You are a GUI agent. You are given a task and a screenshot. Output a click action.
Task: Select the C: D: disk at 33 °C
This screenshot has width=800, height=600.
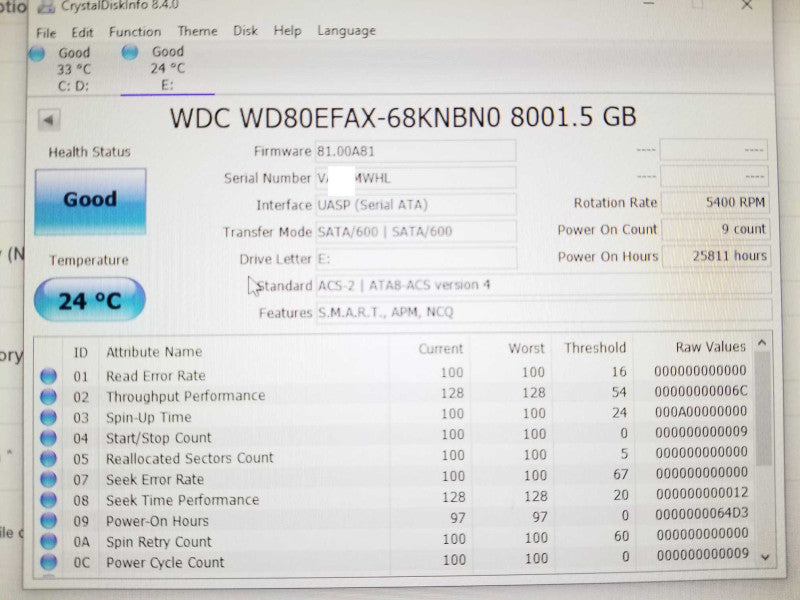point(73,69)
